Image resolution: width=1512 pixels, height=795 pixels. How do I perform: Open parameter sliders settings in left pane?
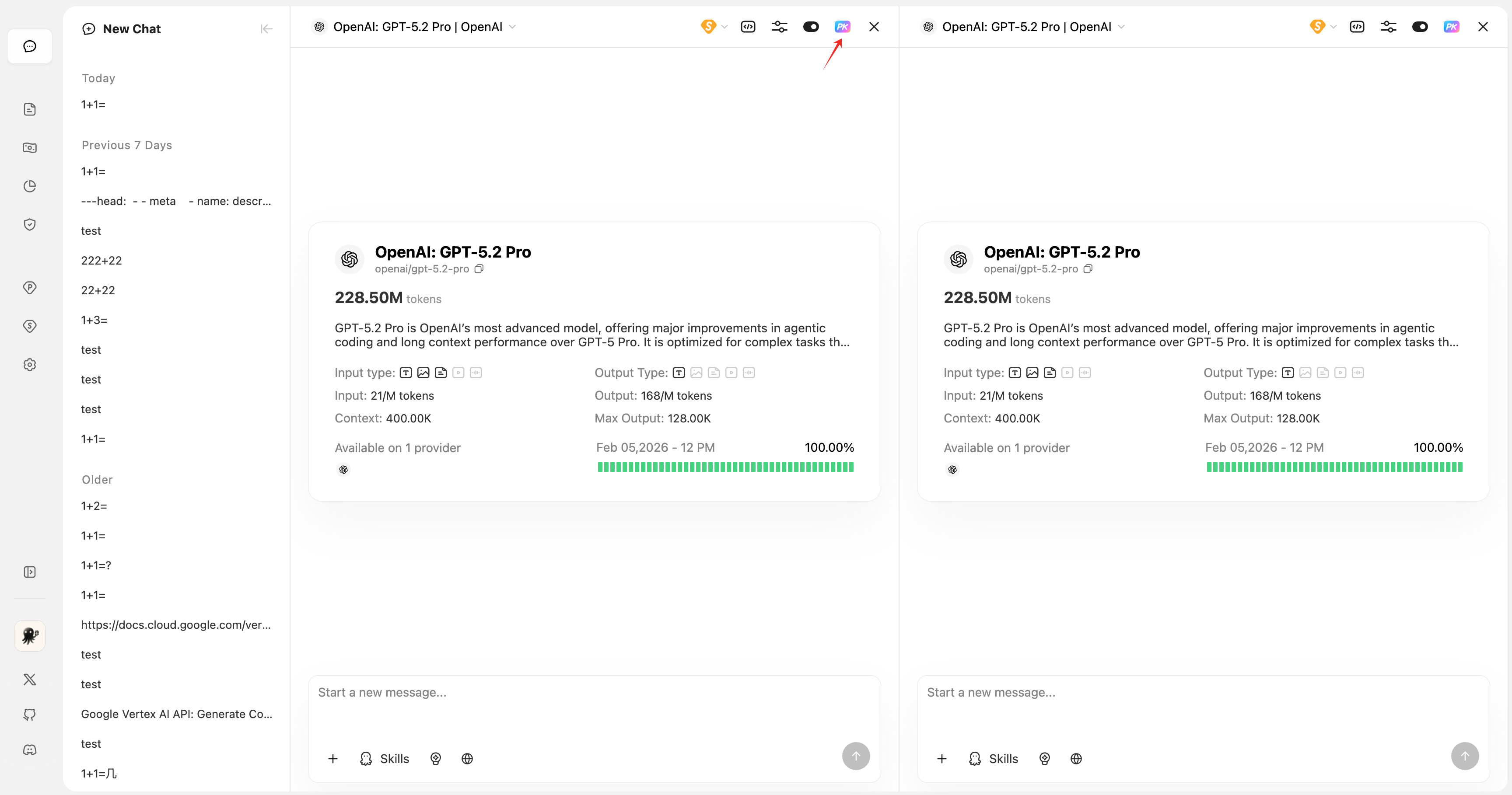779,27
